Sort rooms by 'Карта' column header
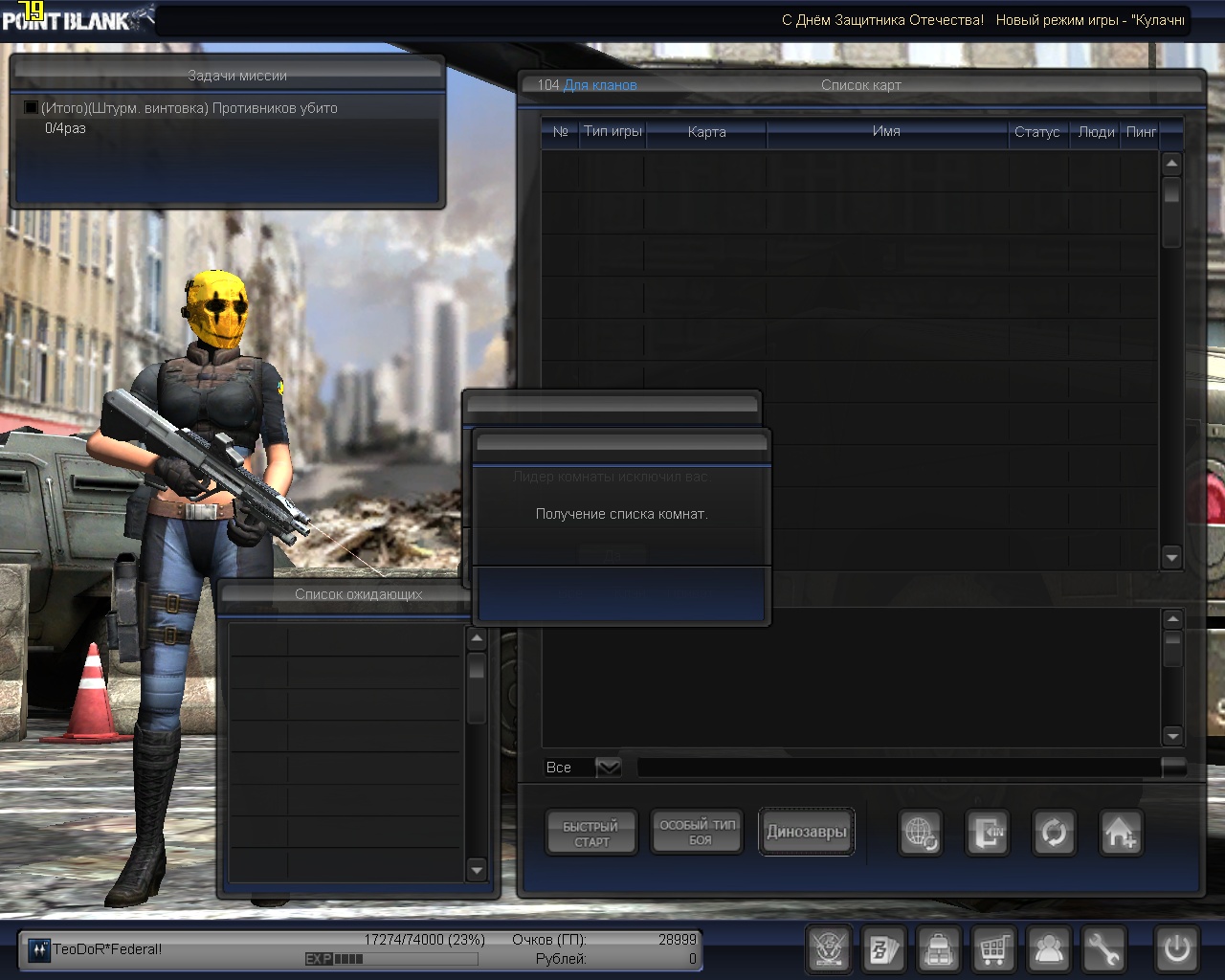1225x980 pixels. [706, 132]
